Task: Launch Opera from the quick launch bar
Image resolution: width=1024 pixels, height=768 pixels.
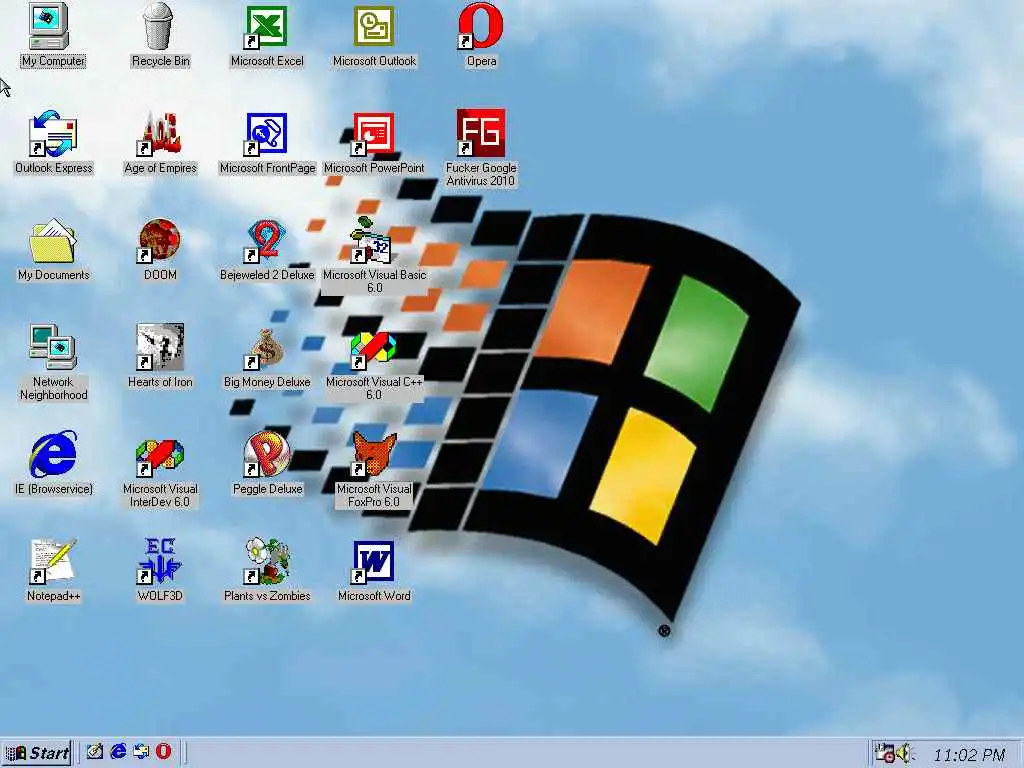Action: click(163, 752)
